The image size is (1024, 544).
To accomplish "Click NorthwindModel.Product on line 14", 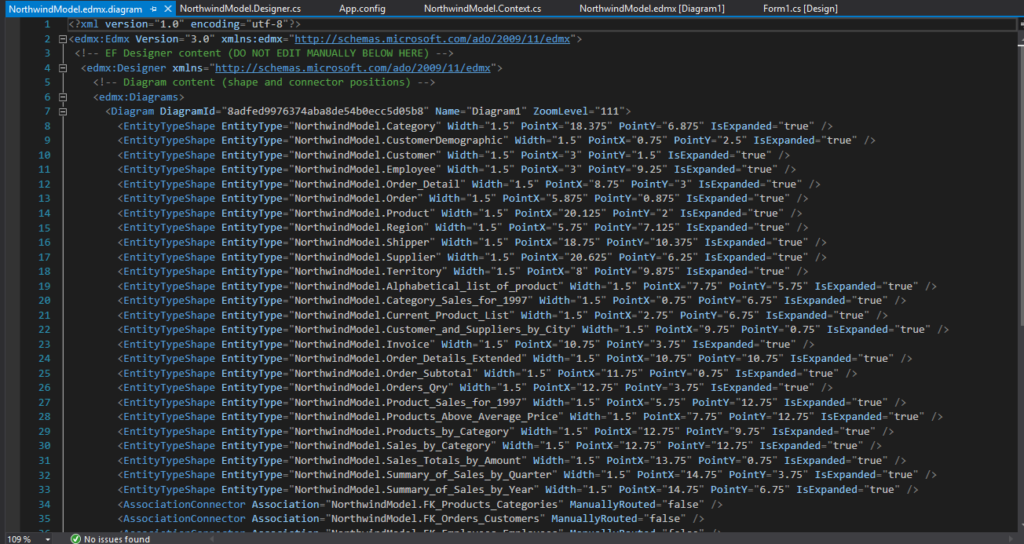I will point(362,214).
